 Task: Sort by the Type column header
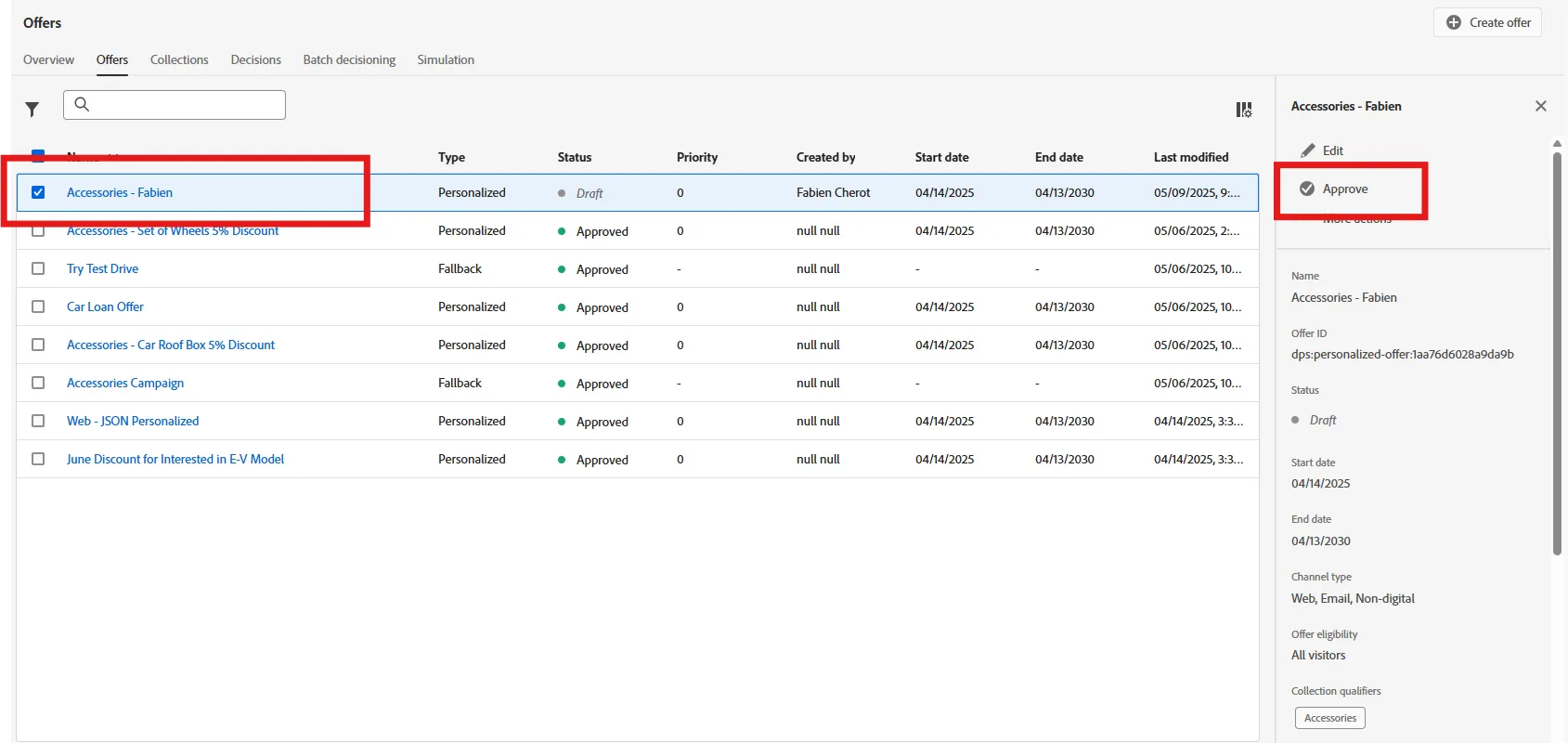(451, 157)
